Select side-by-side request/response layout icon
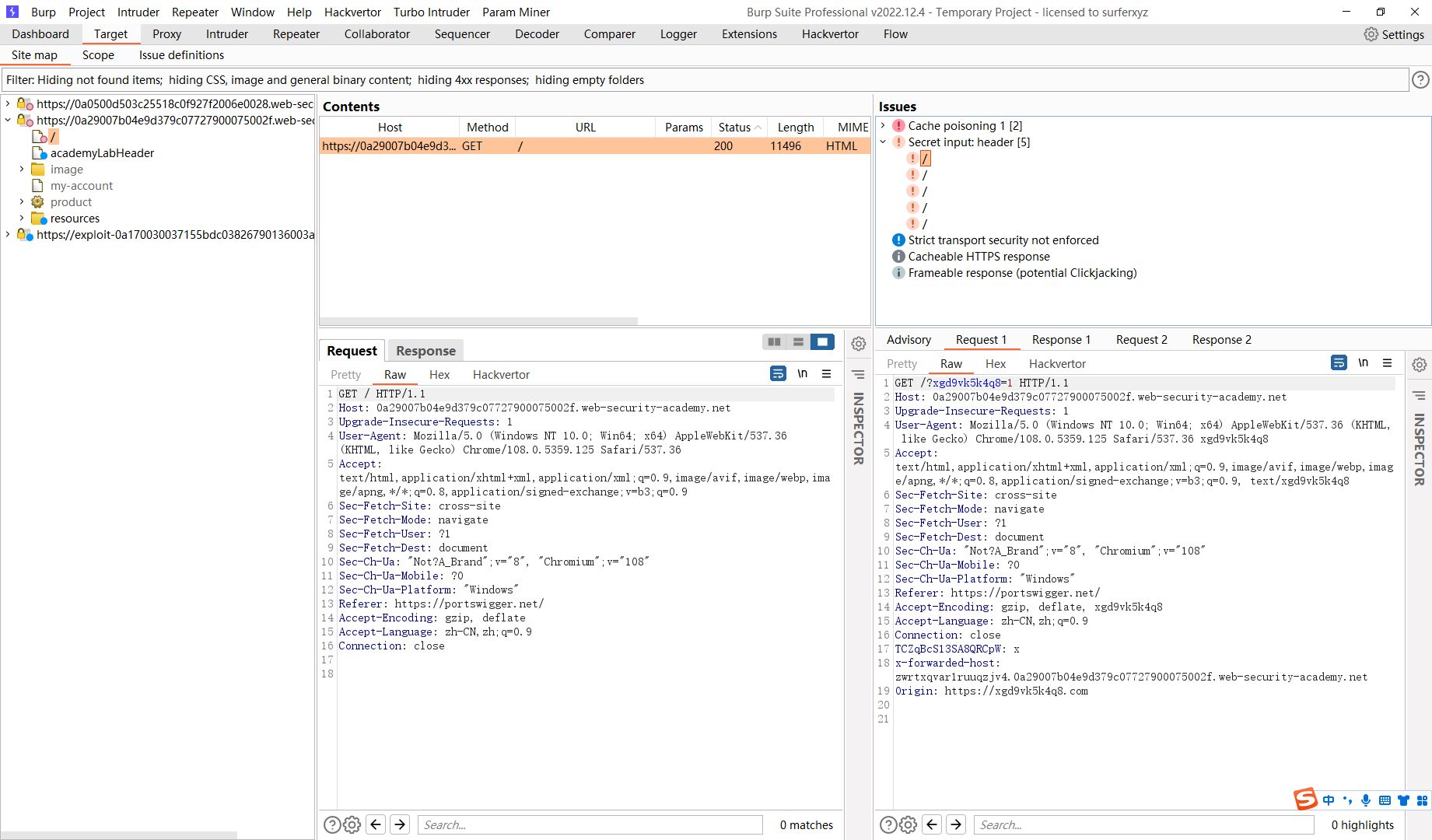 click(x=774, y=341)
